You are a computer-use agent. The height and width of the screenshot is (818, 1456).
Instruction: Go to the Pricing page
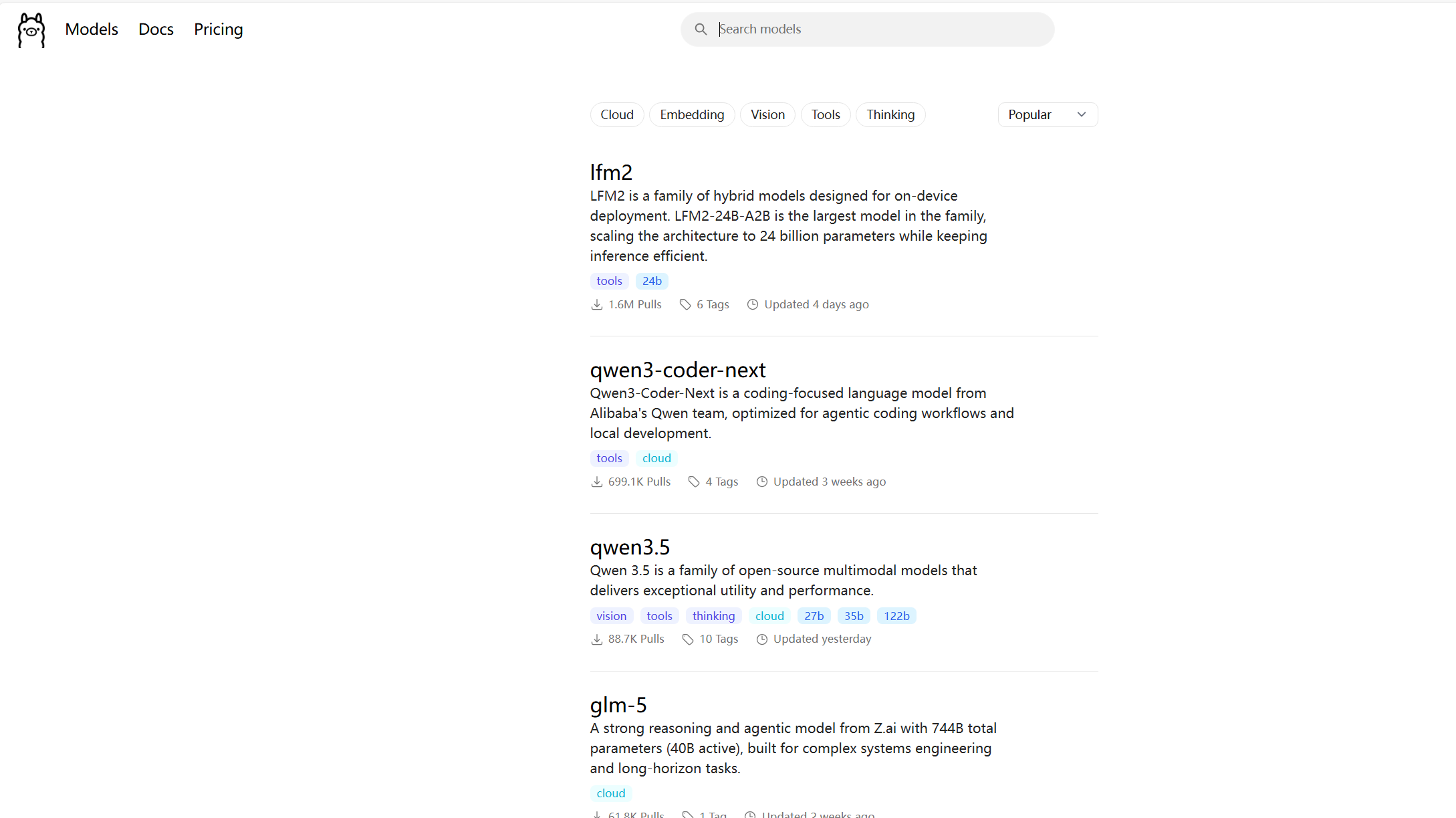click(x=218, y=29)
